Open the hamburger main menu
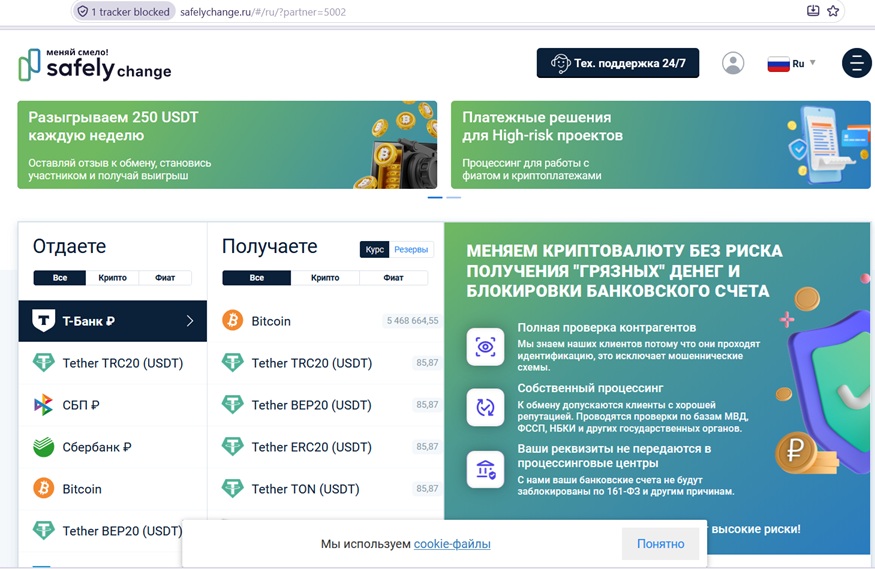This screenshot has height=569, width=875. (857, 63)
